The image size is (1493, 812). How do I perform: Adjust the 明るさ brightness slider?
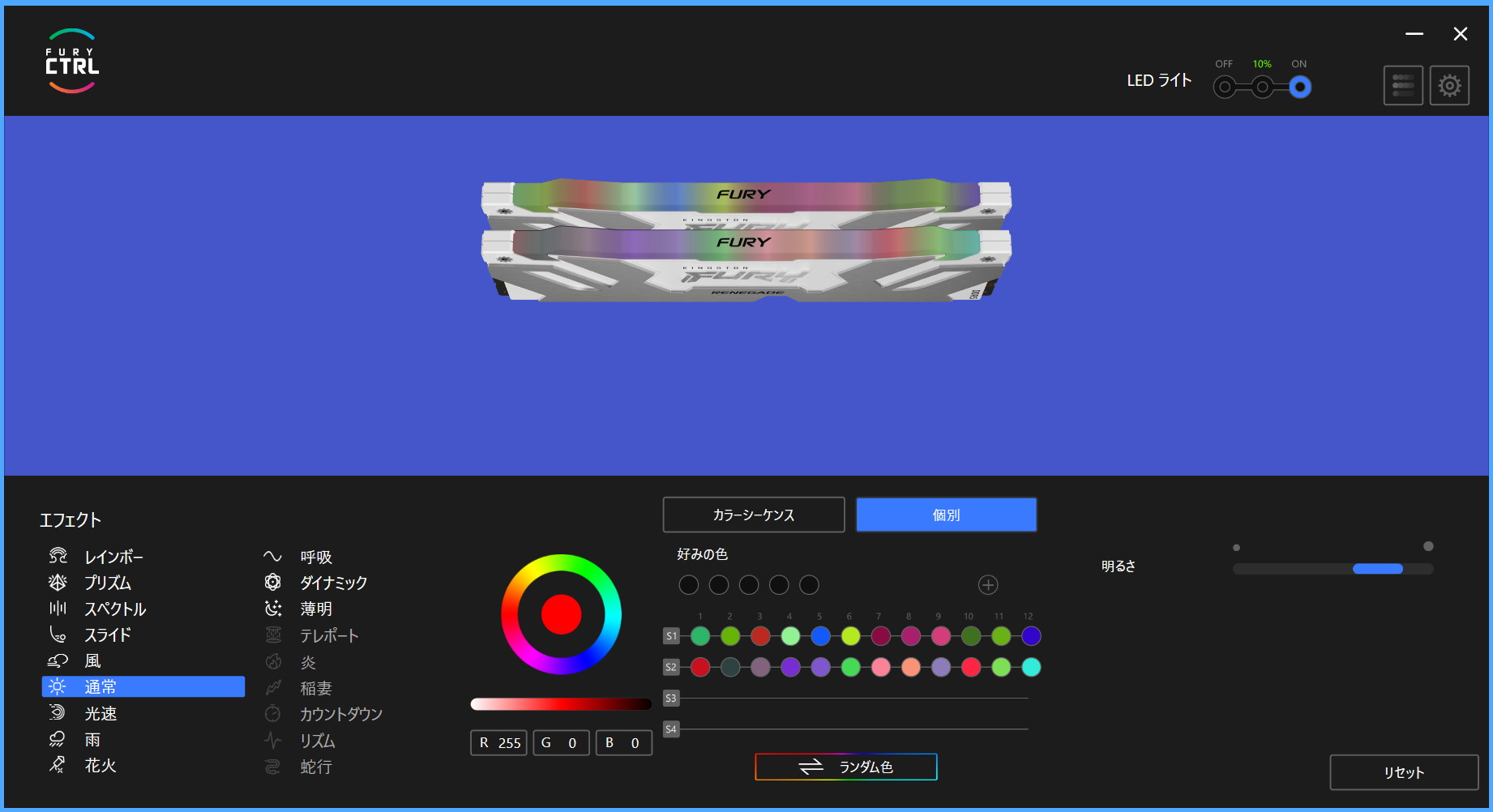[x=1333, y=569]
